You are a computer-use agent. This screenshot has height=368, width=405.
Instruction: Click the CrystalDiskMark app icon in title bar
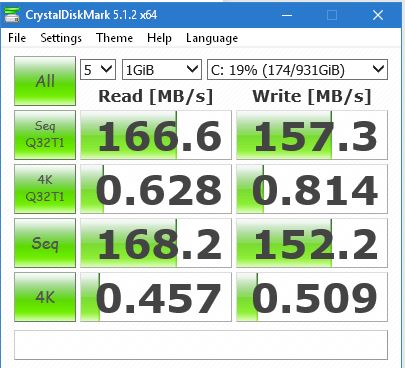click(12, 15)
